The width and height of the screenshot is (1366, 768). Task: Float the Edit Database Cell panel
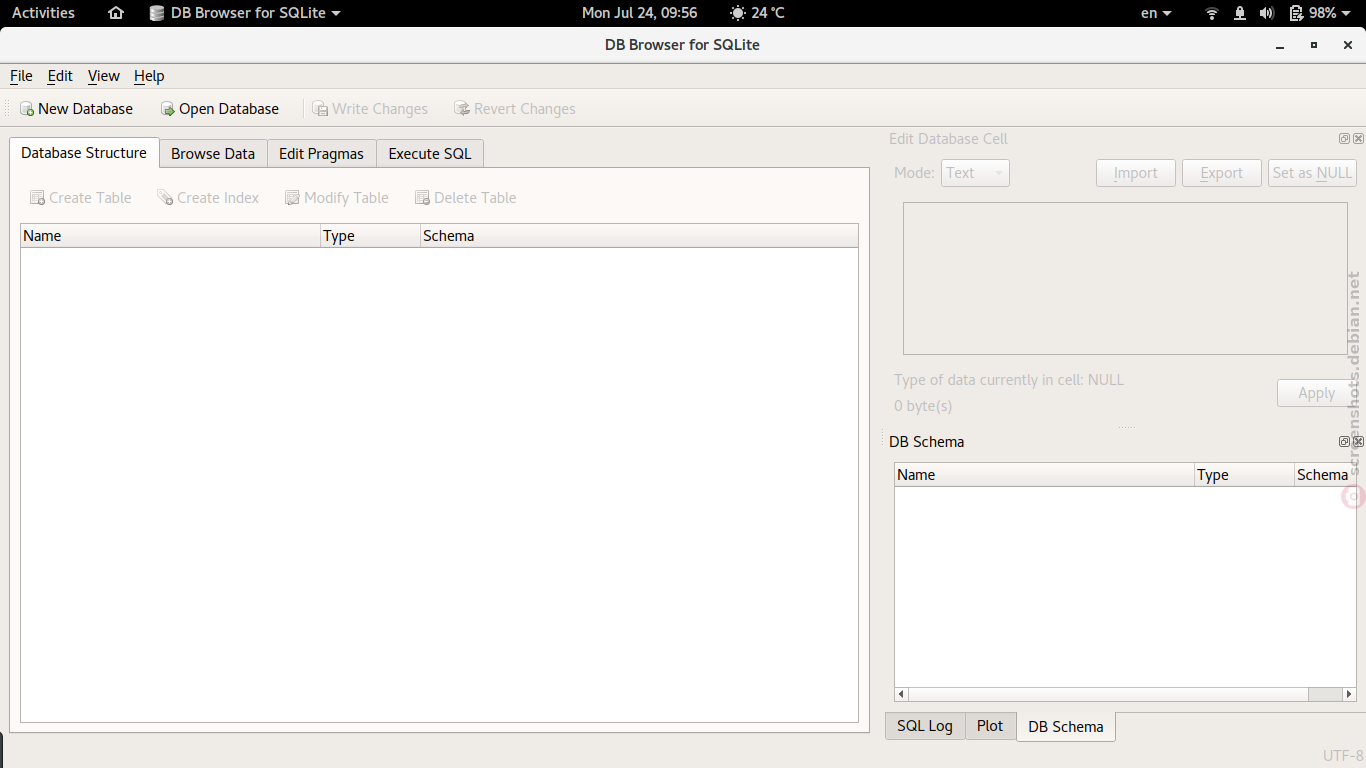[1344, 139]
